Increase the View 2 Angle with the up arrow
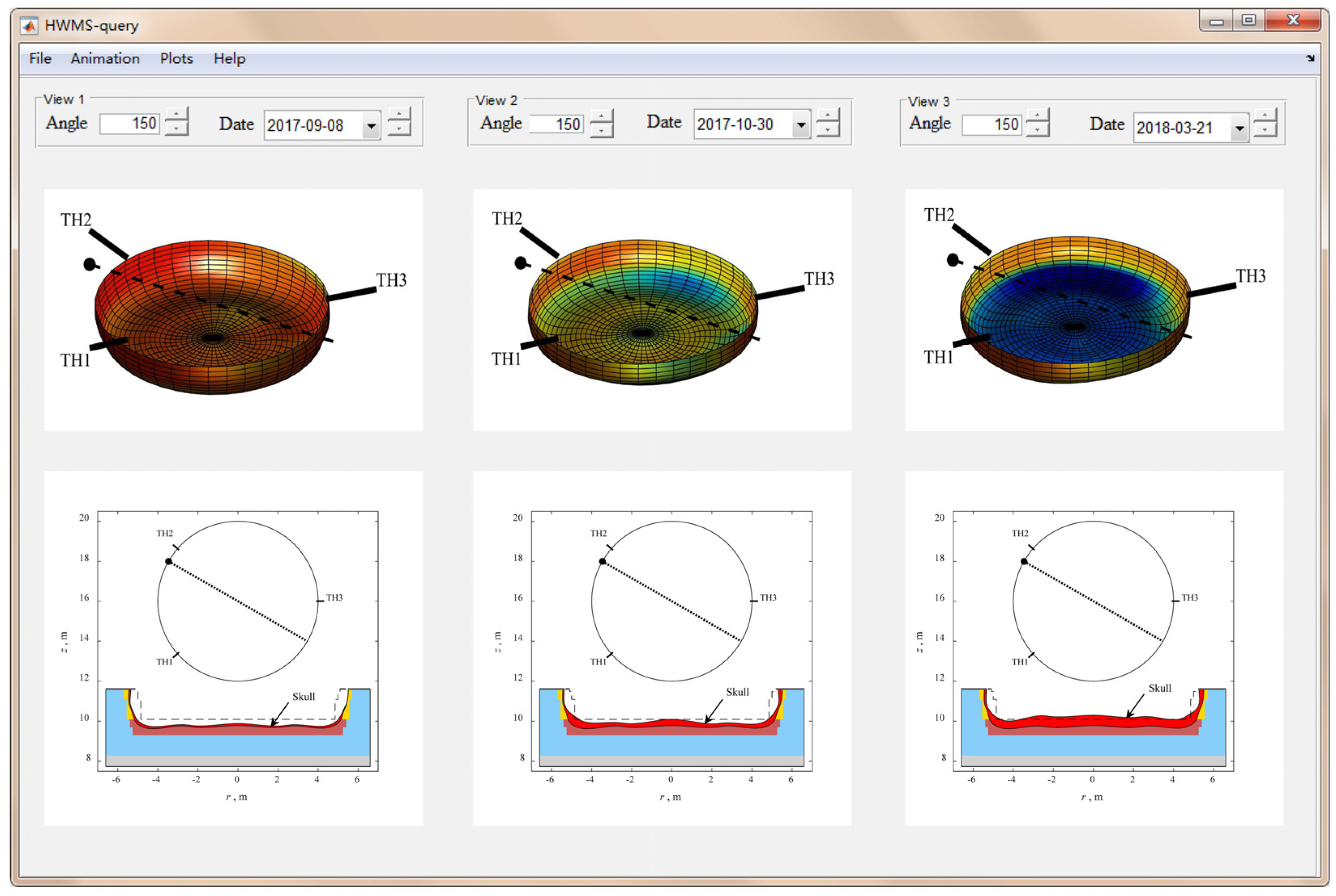This screenshot has width=1336, height=896. [x=601, y=115]
